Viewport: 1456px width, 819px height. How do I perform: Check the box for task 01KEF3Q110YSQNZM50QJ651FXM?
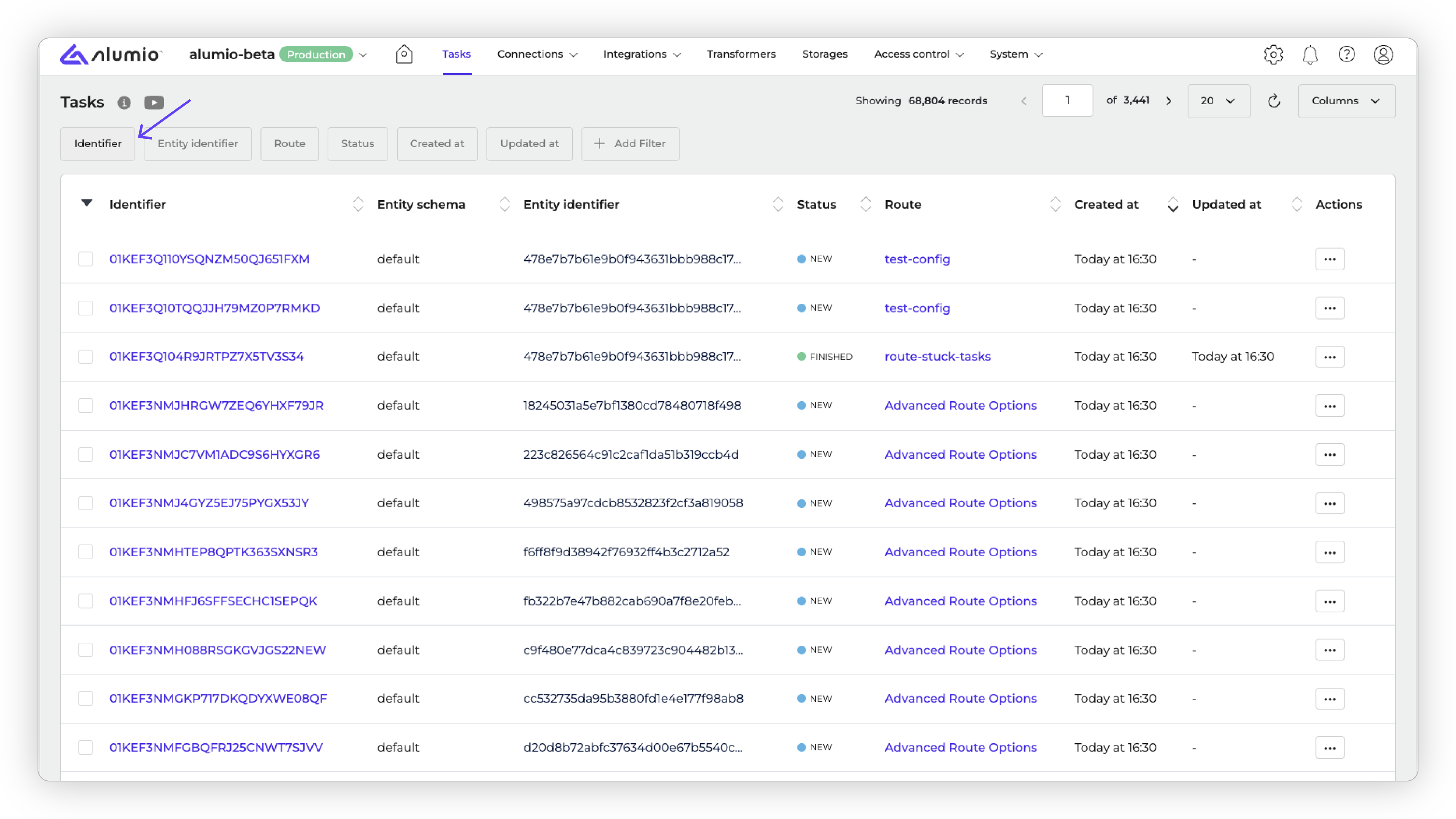click(85, 259)
